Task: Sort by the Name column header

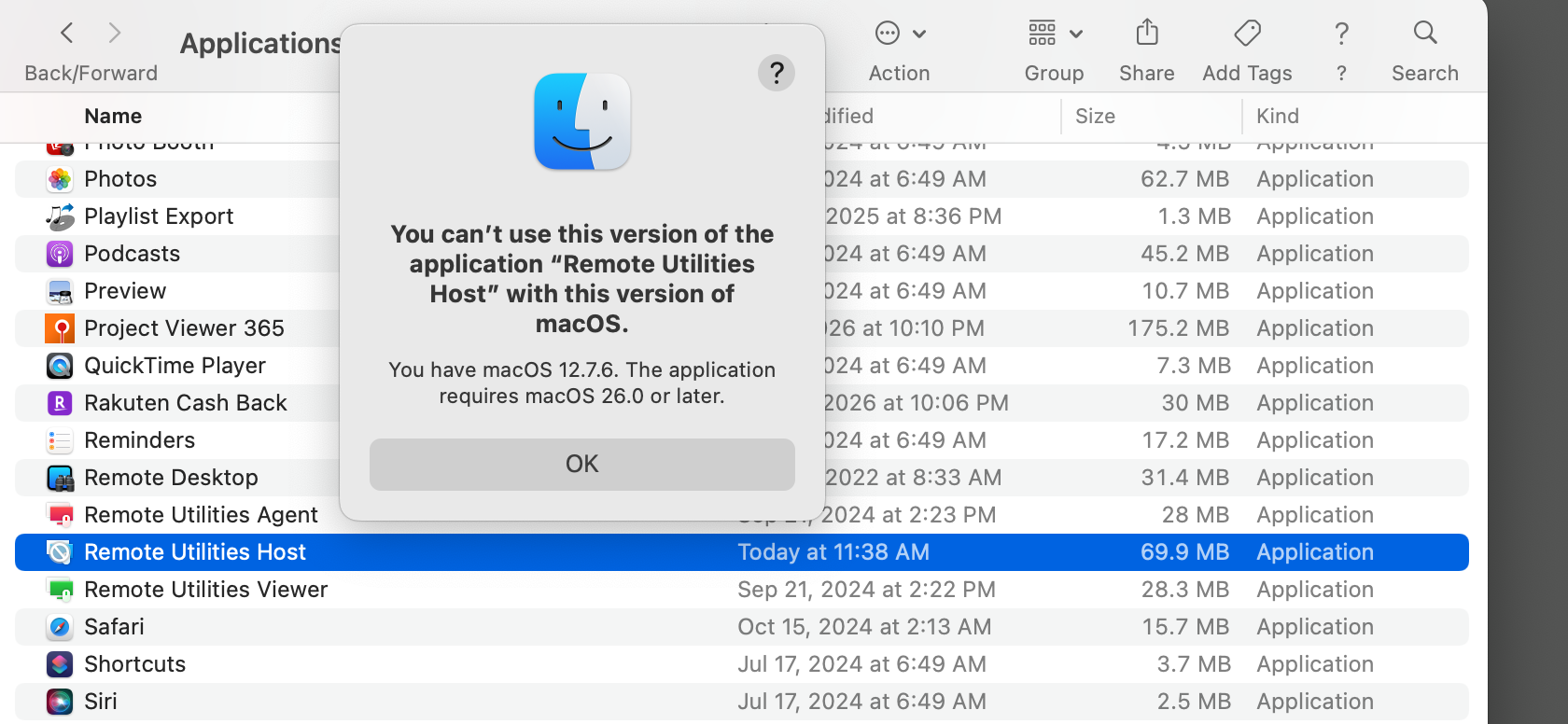Action: (x=113, y=116)
